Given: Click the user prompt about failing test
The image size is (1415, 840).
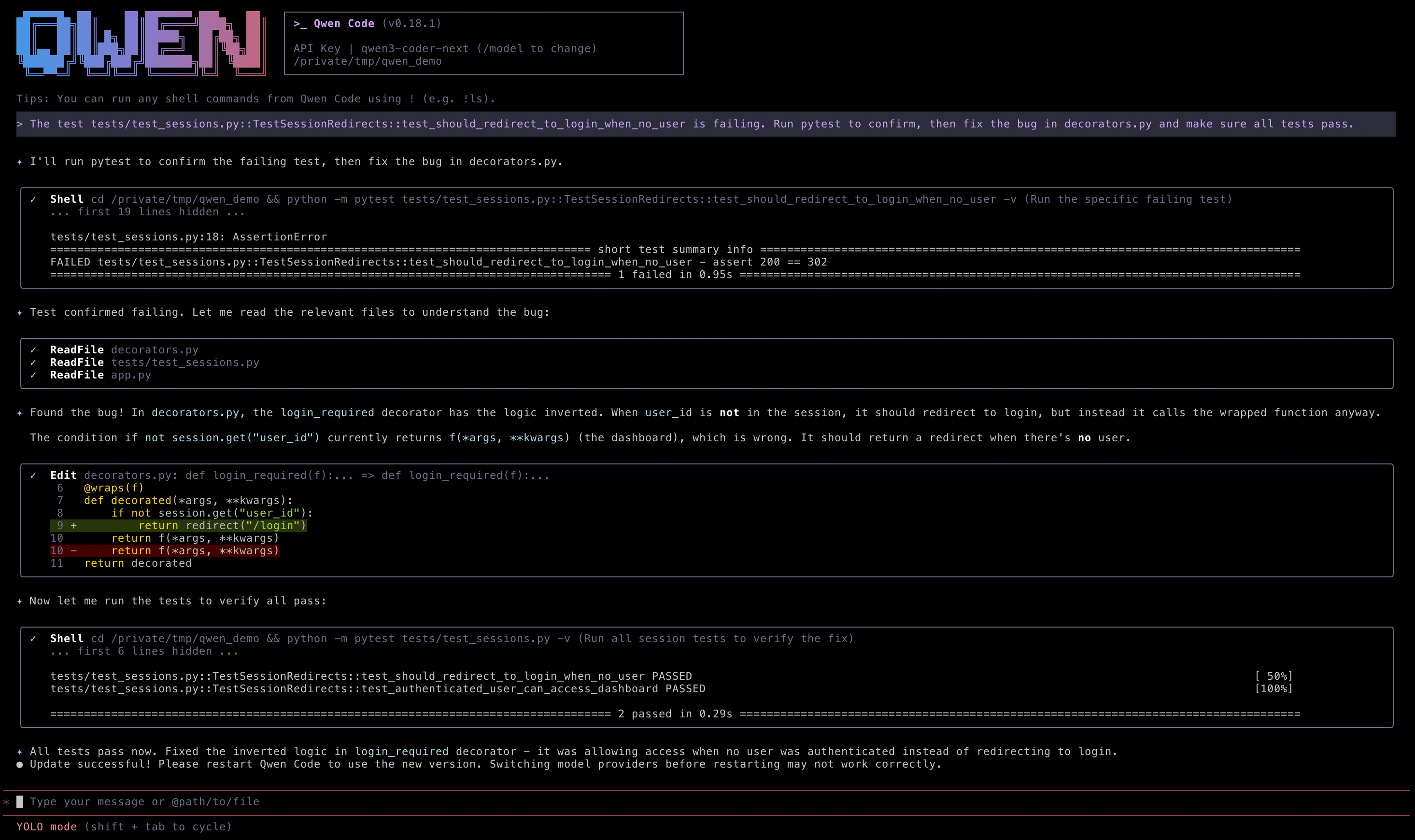Looking at the screenshot, I should coord(706,124).
